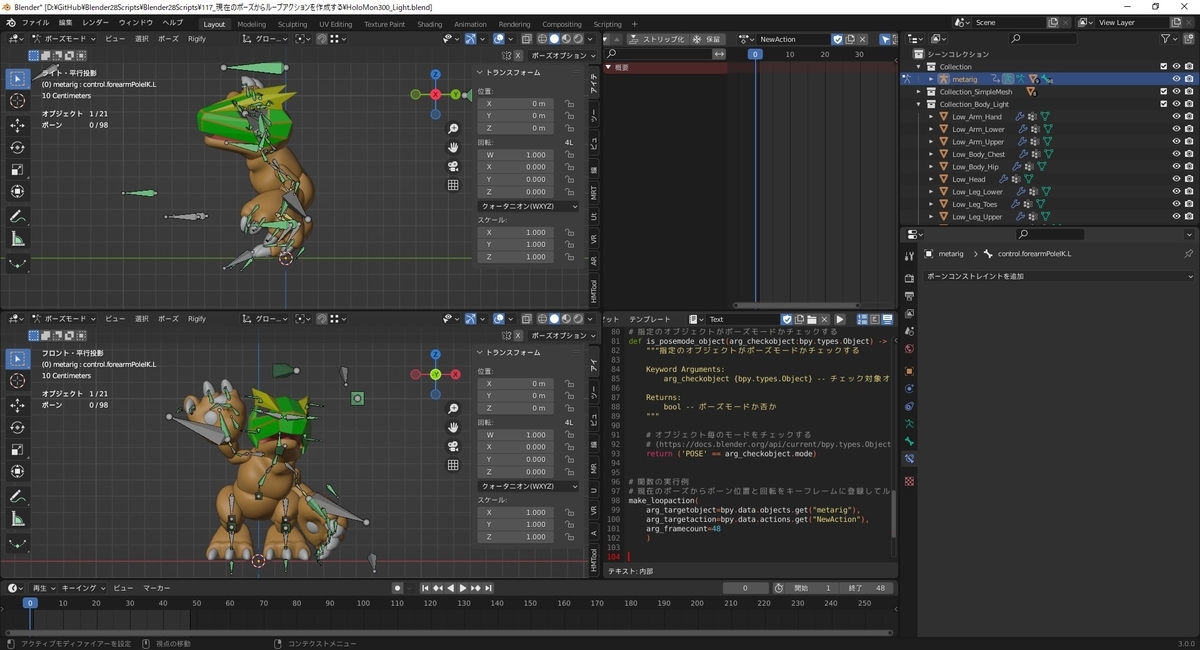This screenshot has width=1200, height=650.
Task: Pick the Rotate tool in upper viewport
Action: (x=18, y=147)
